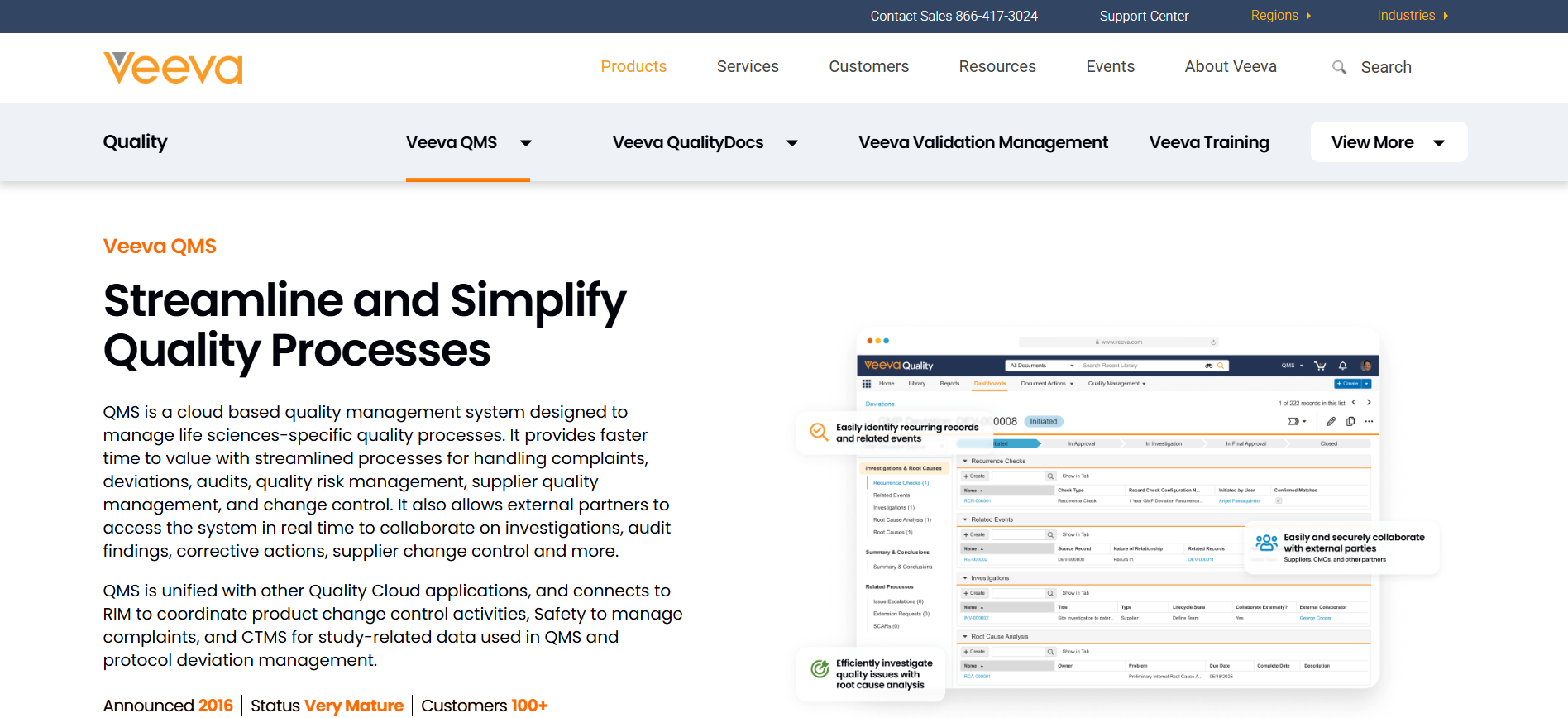Click the Status Very Mature text

[x=327, y=706]
